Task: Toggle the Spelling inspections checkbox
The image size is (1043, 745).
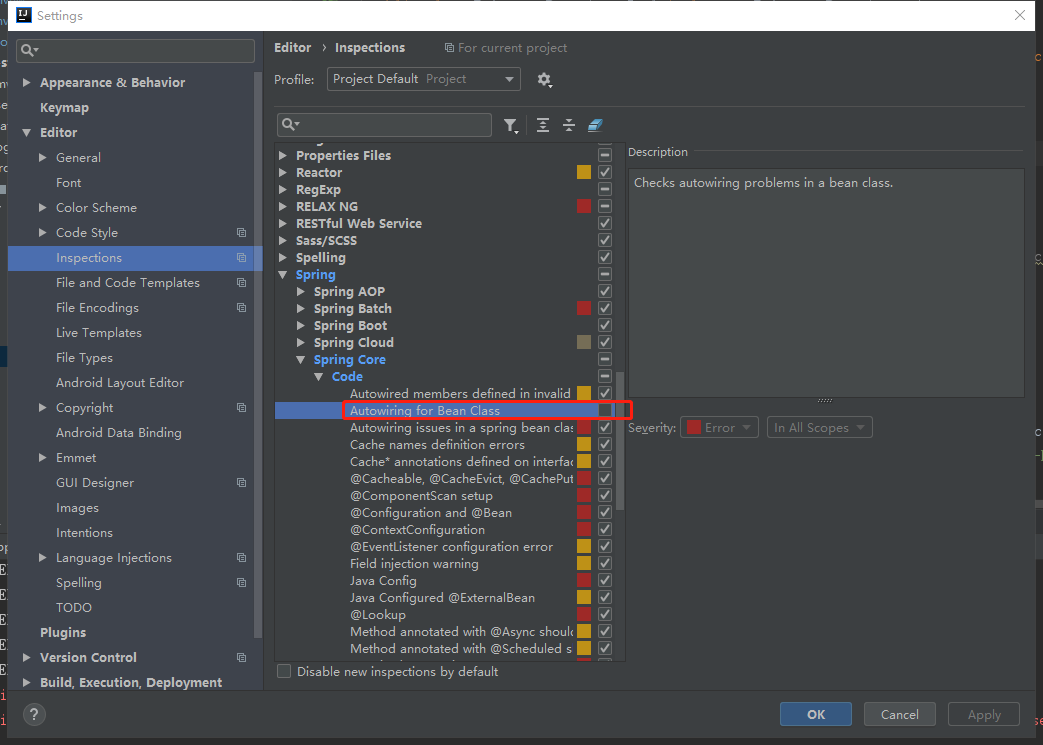Action: click(x=605, y=257)
